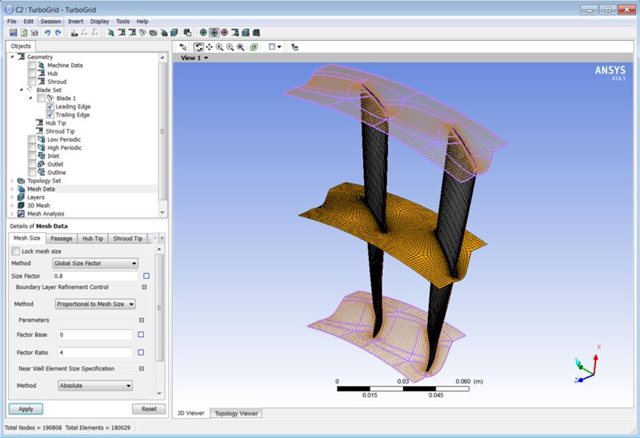Click the second file icon in the toolbar
The height and width of the screenshot is (438, 640).
[24, 33]
